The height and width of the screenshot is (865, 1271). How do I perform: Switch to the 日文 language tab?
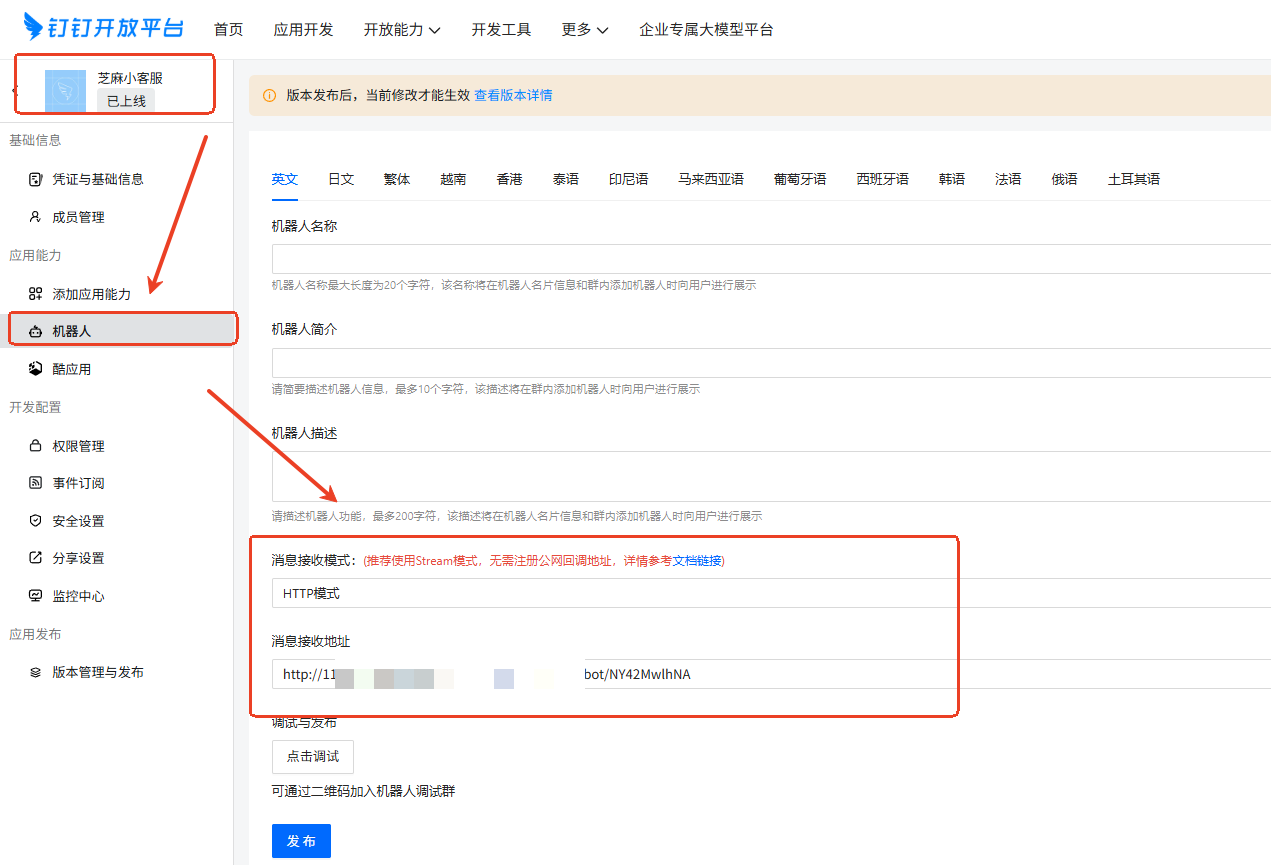coord(341,179)
